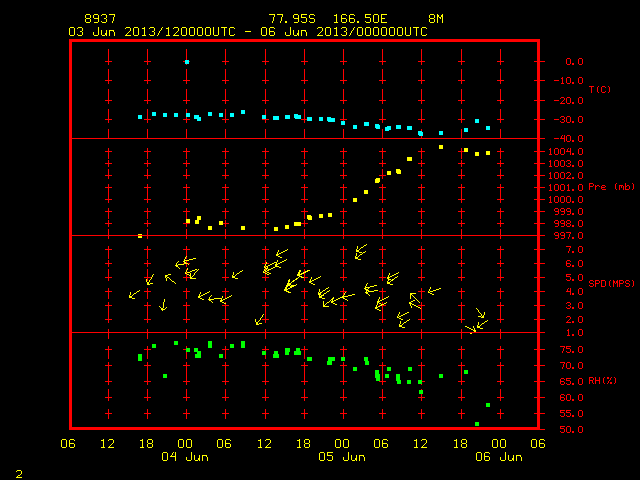Click the lowest green humidity point near 50.0
640x480 pixels.
(x=477, y=424)
